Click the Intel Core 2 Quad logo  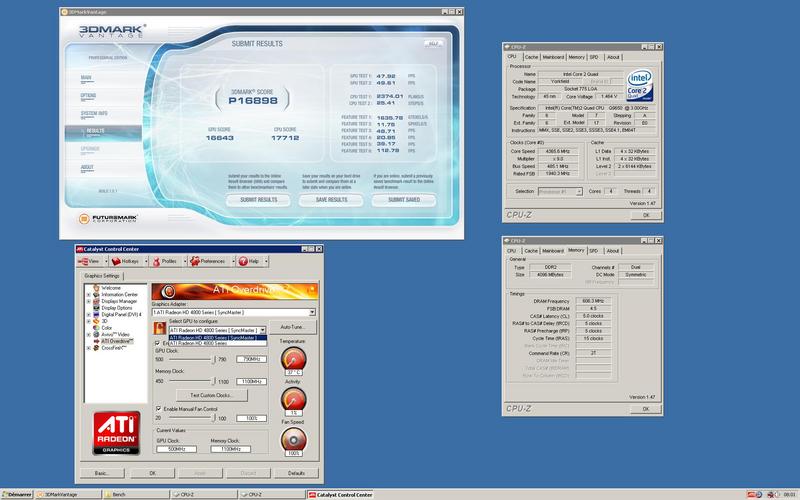pyautogui.click(x=639, y=85)
